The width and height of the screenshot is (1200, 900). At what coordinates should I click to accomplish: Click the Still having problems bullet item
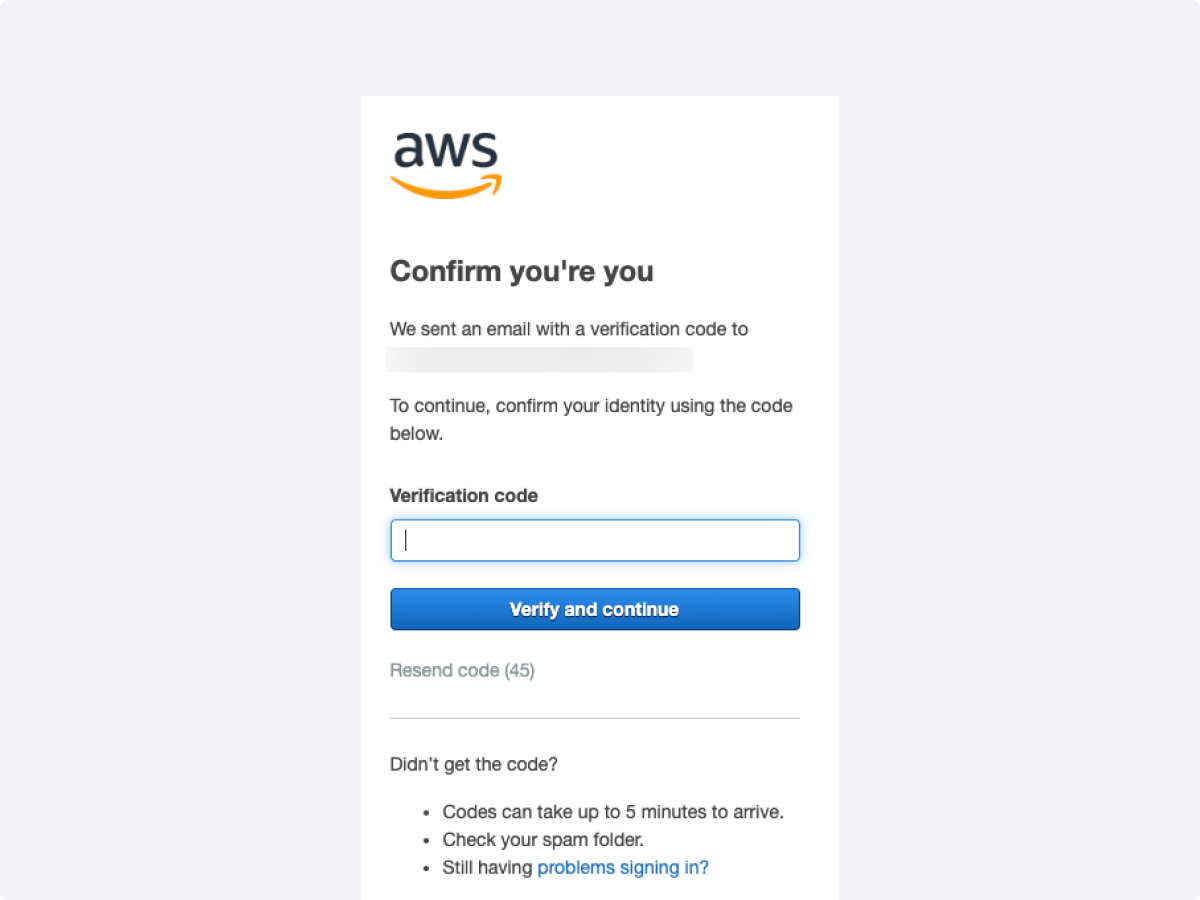click(x=575, y=867)
